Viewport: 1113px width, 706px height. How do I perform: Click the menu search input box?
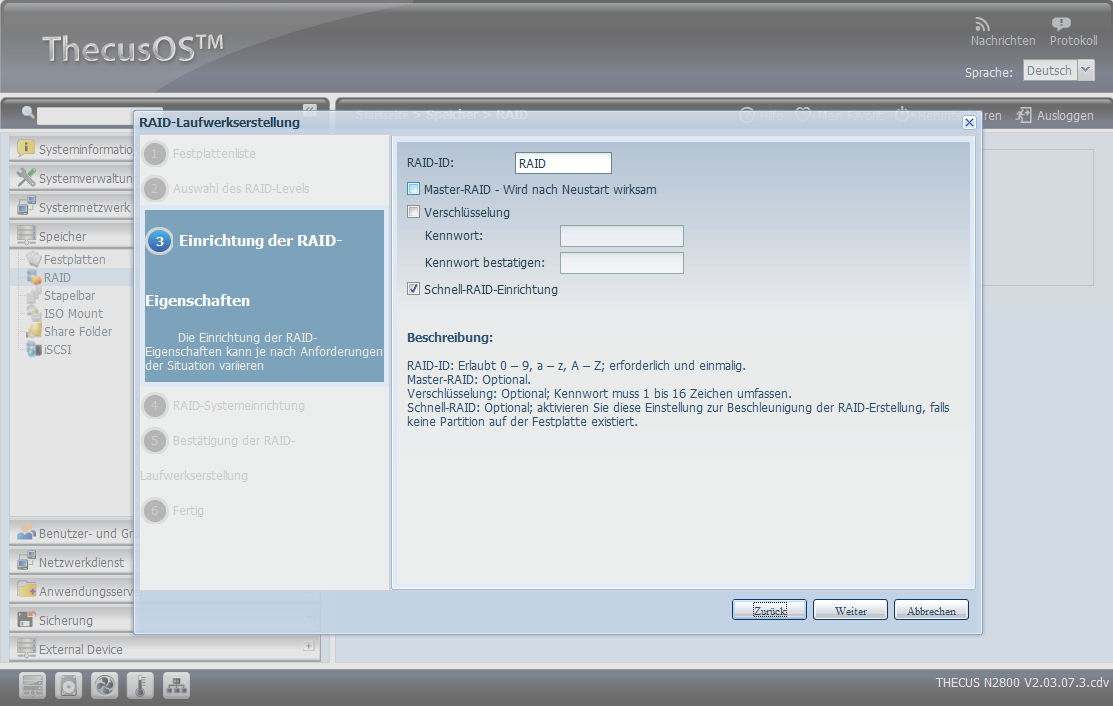click(x=99, y=115)
